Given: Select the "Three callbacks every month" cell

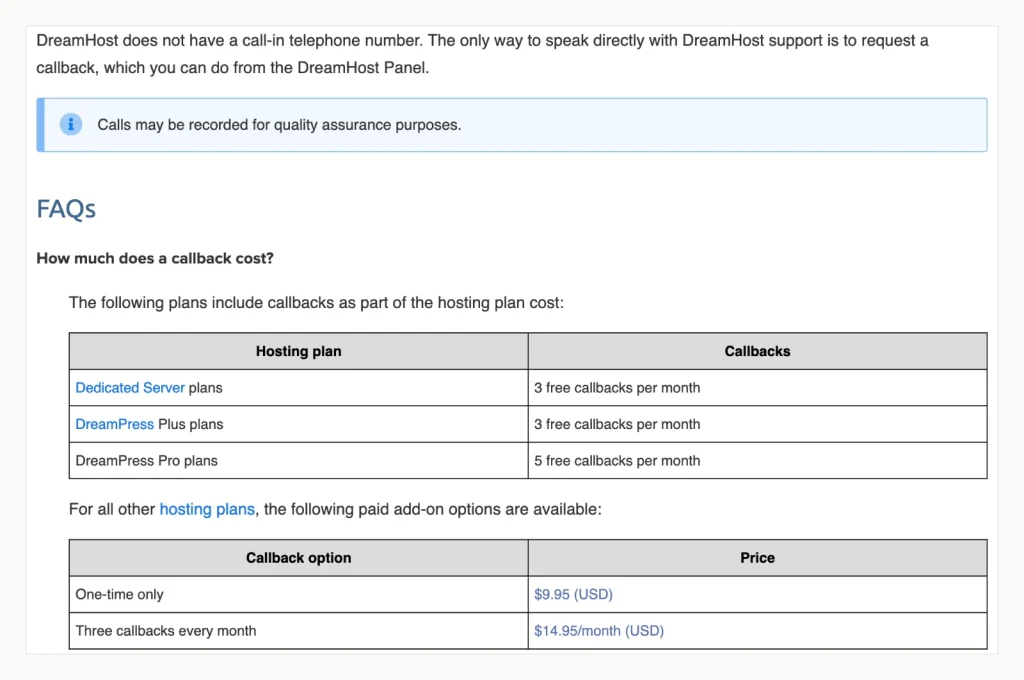Looking at the screenshot, I should (298, 630).
